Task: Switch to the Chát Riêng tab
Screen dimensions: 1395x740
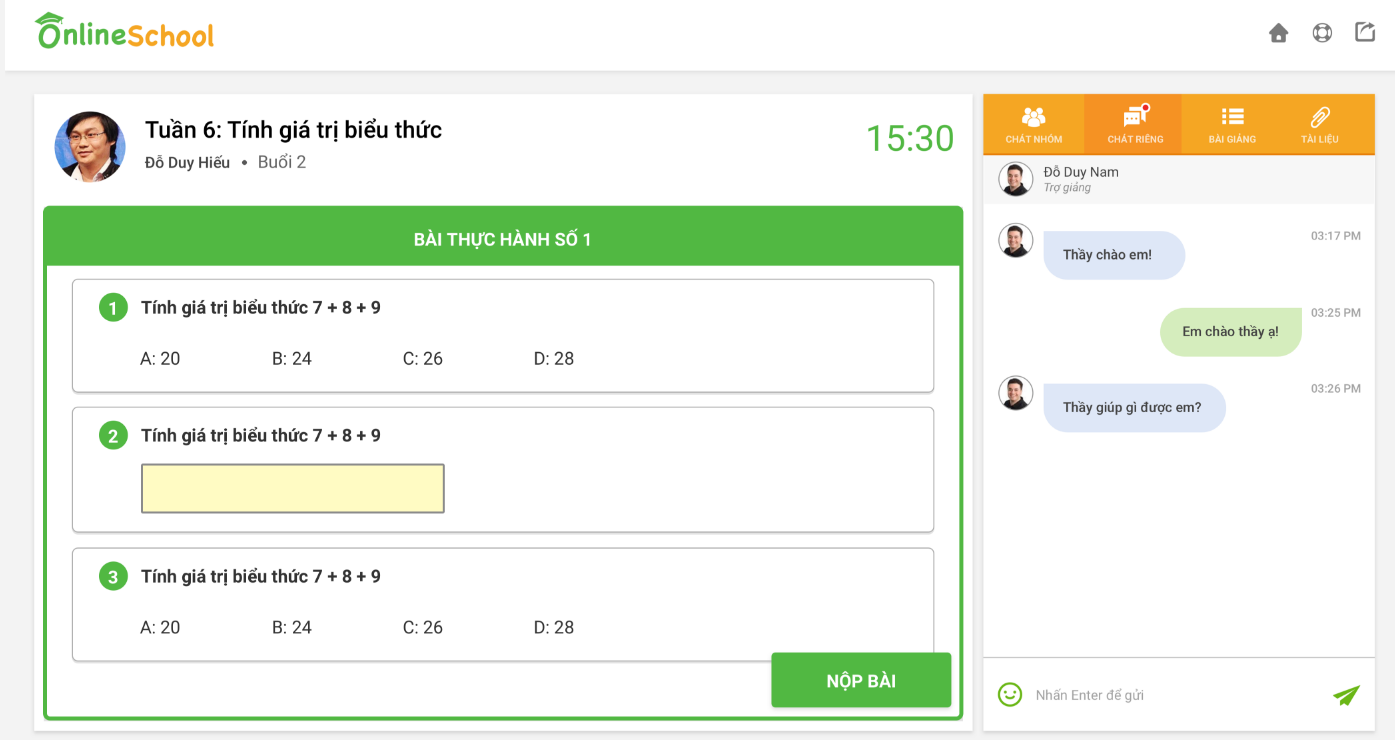Action: point(1133,125)
